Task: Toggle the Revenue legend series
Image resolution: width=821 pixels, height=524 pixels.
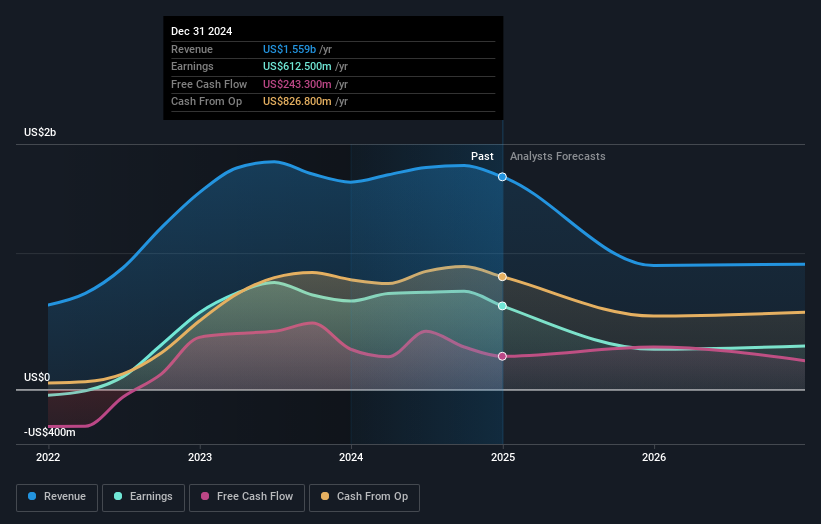Action: coord(57,497)
